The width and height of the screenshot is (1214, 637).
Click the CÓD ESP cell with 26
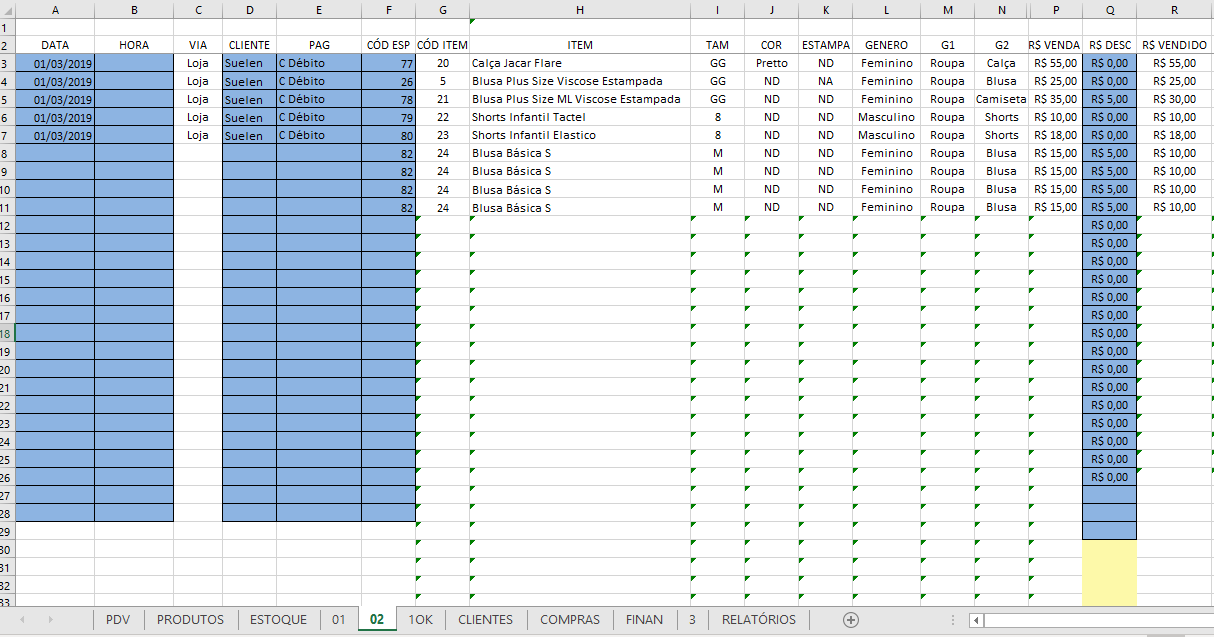click(388, 81)
